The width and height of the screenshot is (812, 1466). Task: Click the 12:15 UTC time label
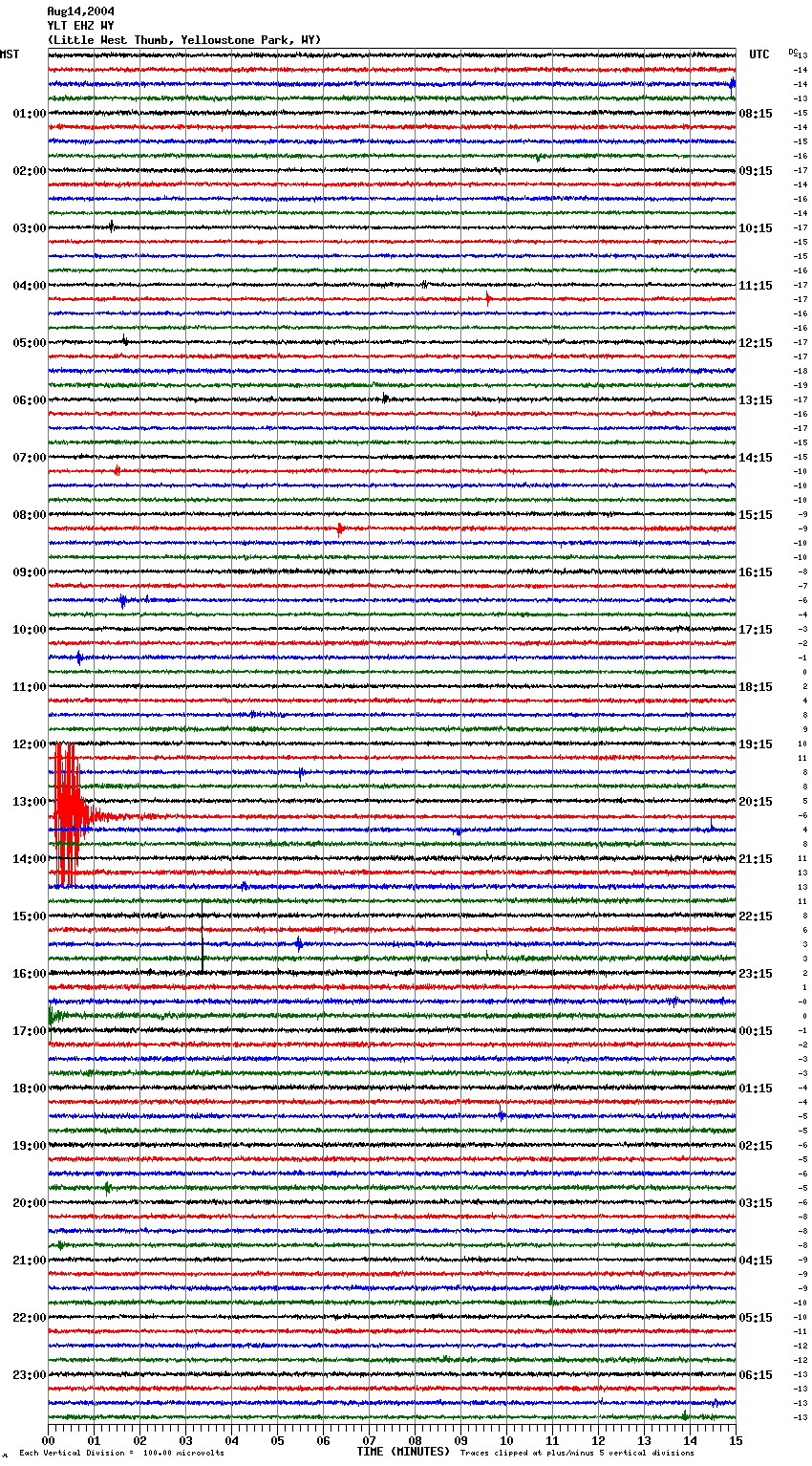[756, 343]
